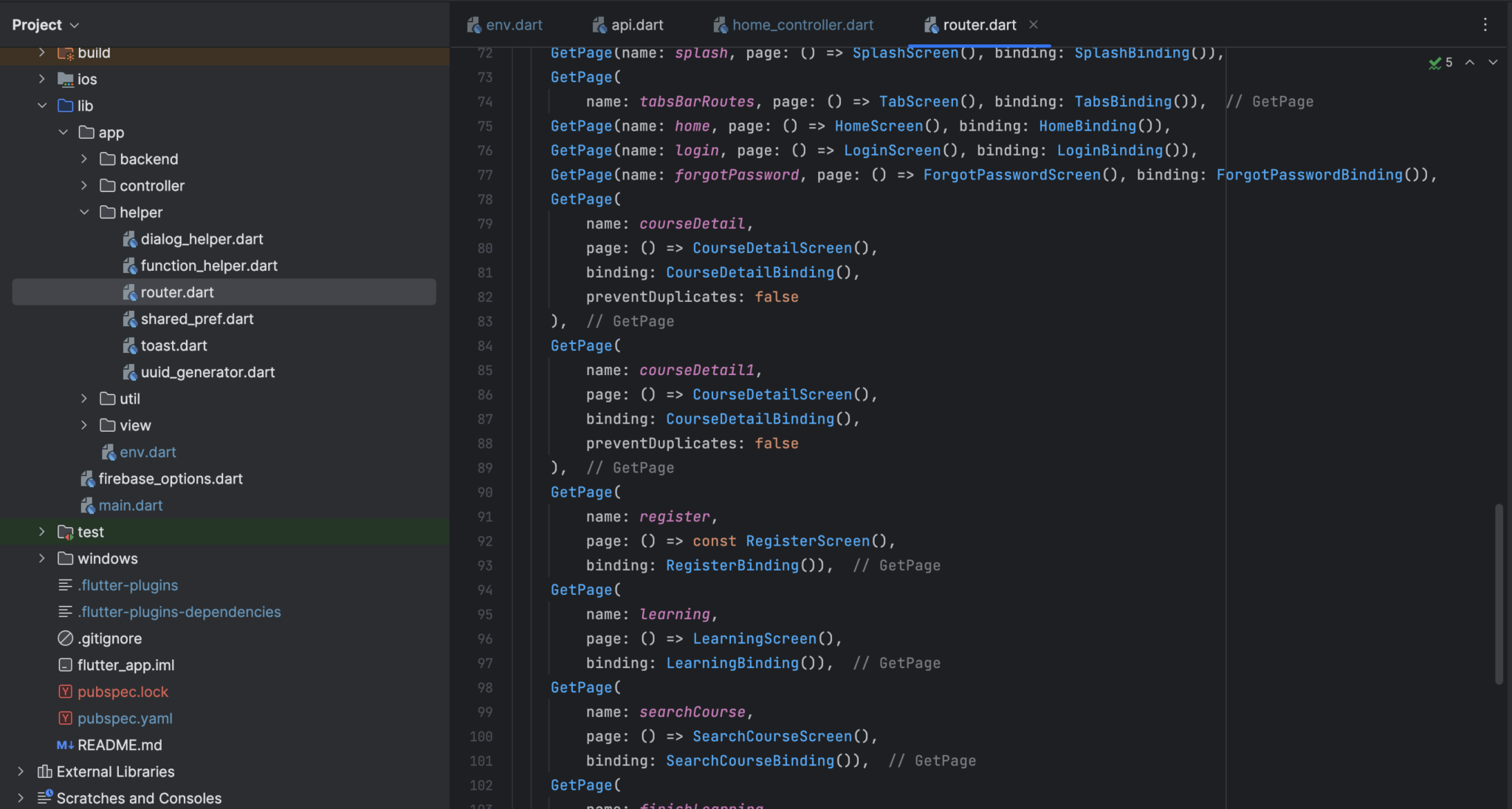The height and width of the screenshot is (809, 1512).
Task: Open the inspections widget showing 5 typos
Action: 1440,63
